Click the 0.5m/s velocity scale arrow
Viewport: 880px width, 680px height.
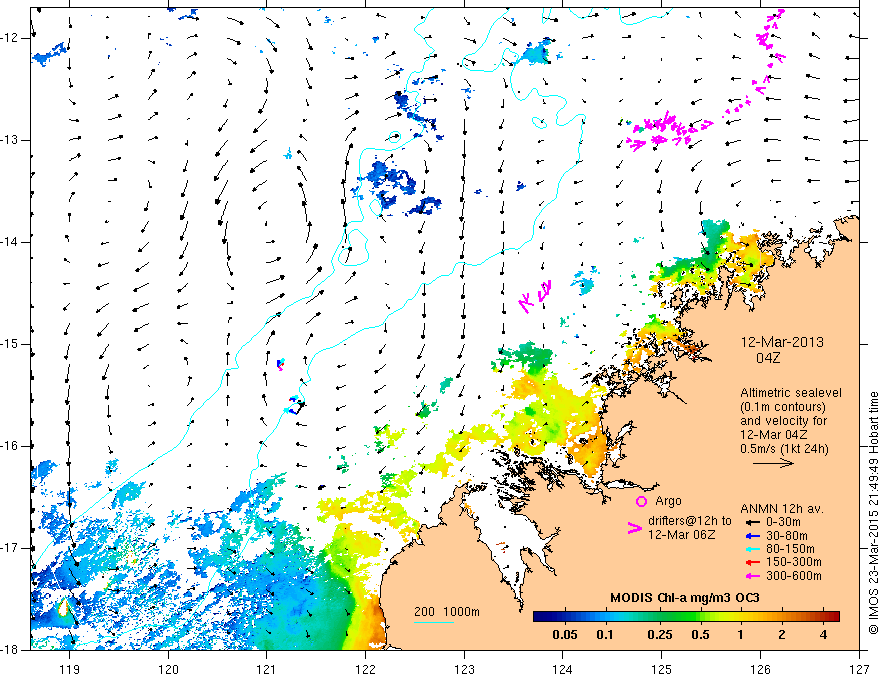pos(773,463)
